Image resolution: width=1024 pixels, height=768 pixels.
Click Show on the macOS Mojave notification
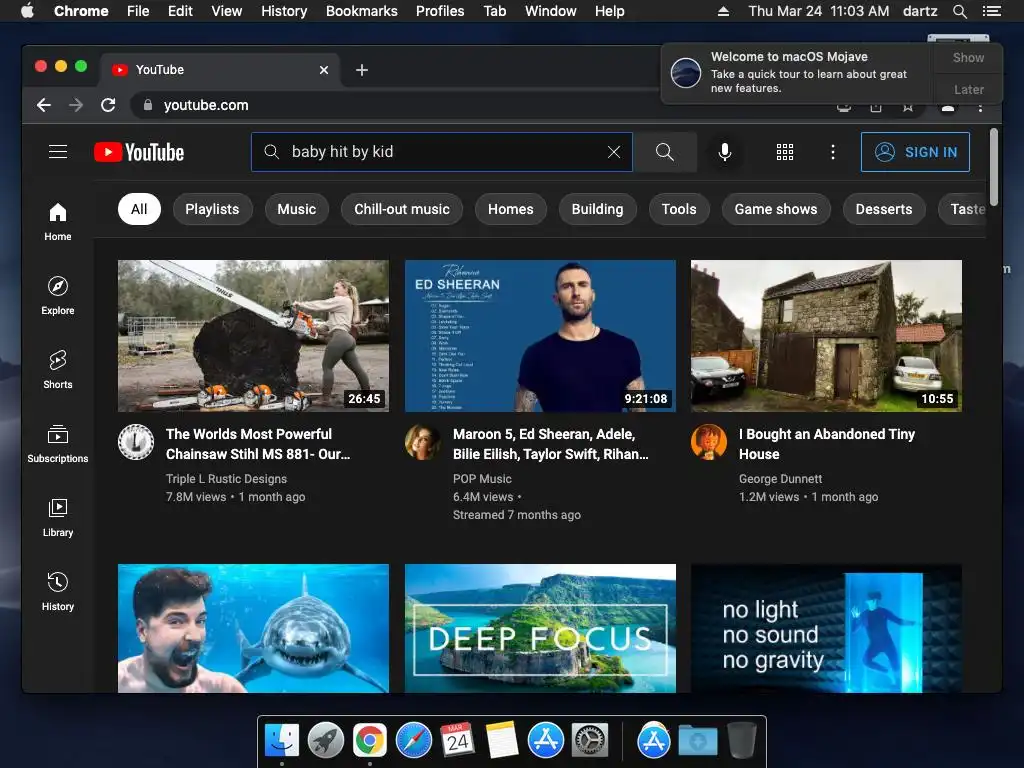(x=968, y=57)
